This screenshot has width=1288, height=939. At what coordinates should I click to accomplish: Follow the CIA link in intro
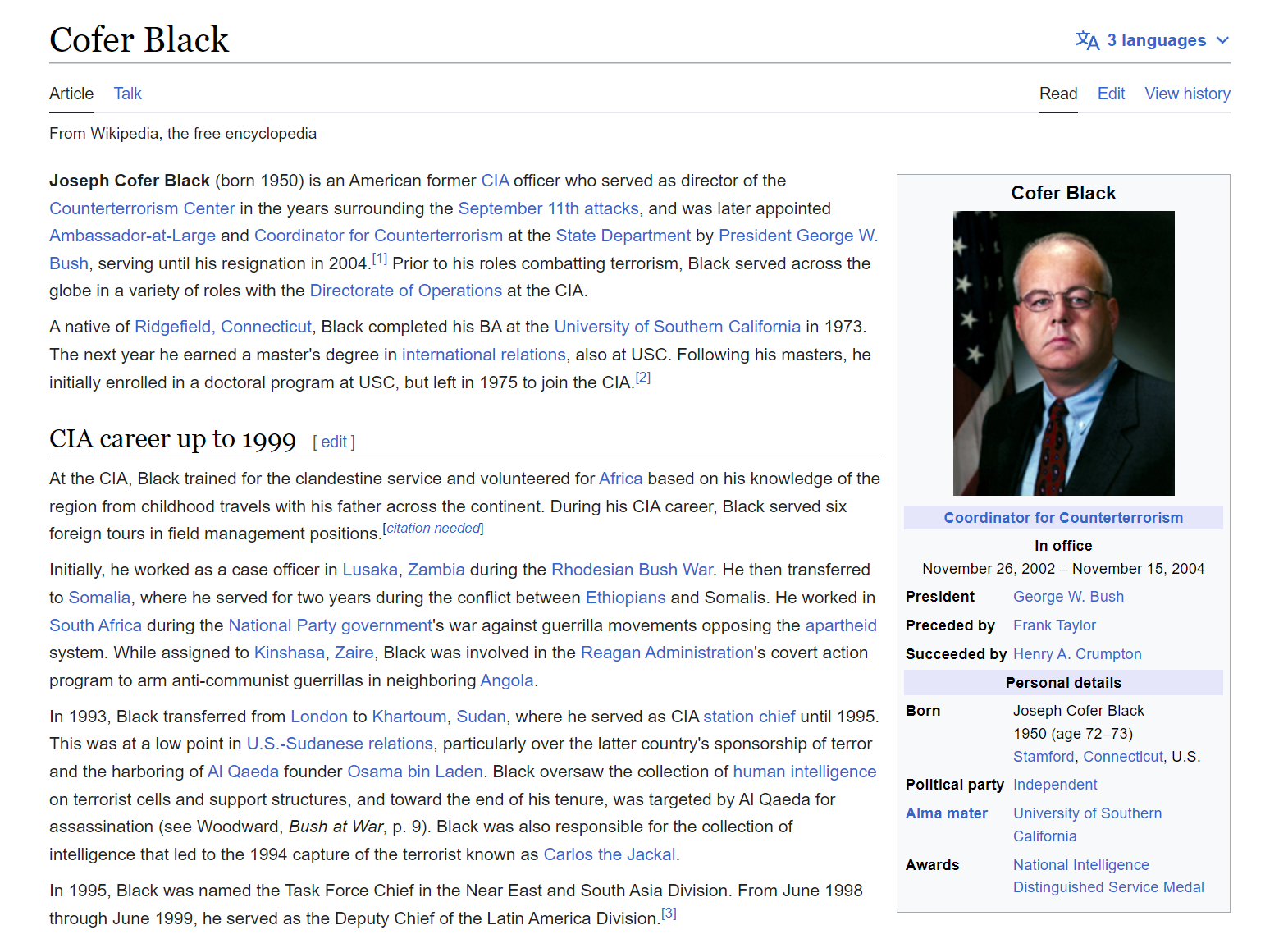[495, 181]
